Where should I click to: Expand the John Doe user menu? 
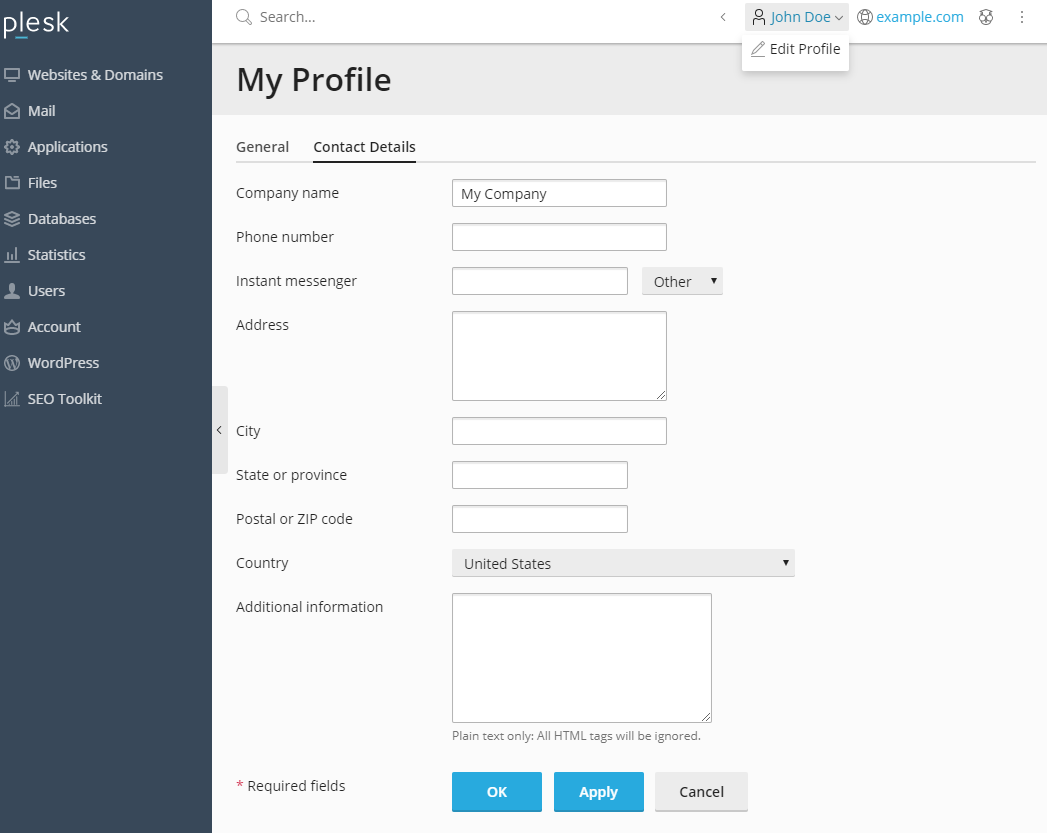797,17
